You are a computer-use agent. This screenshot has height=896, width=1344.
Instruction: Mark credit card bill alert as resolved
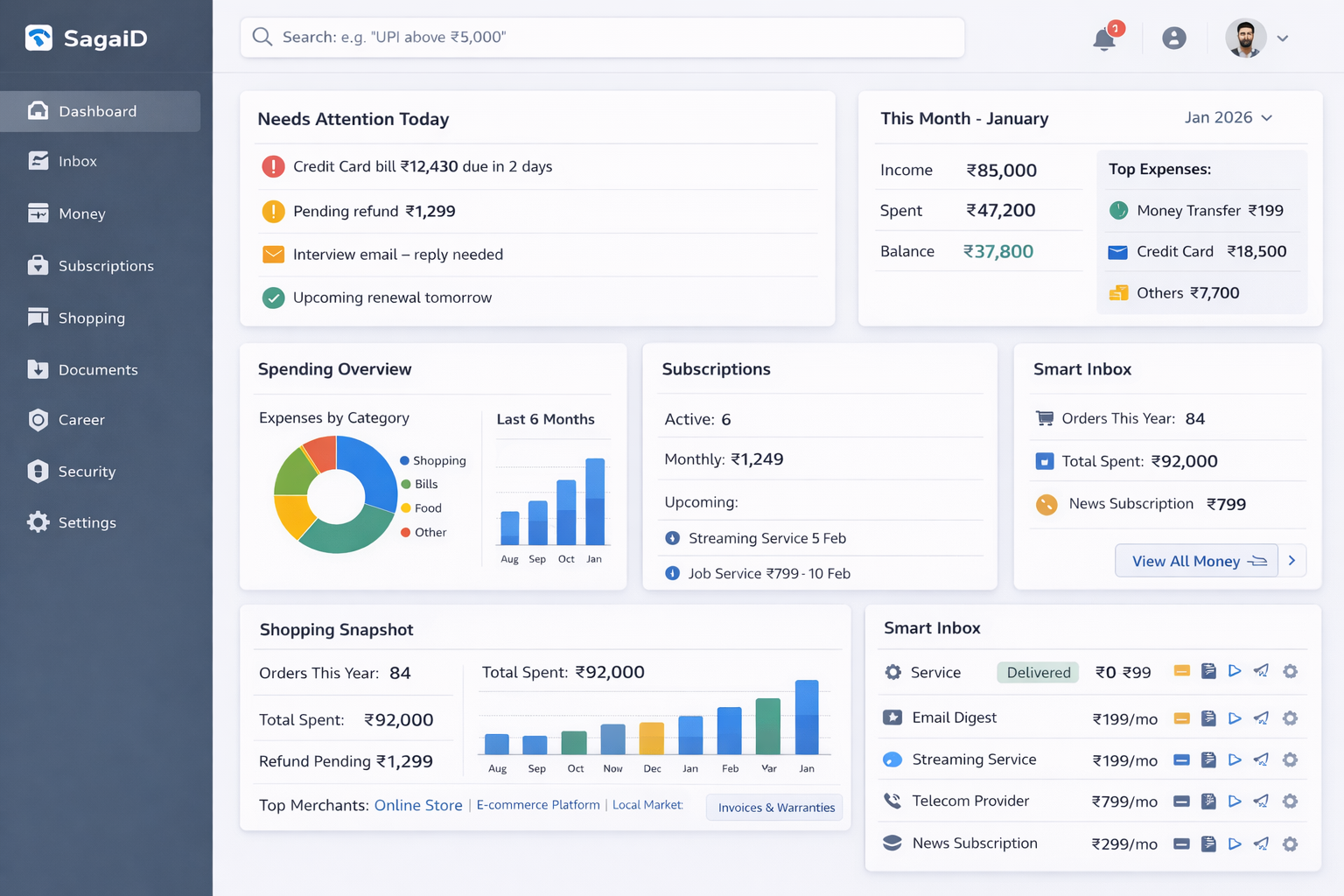[273, 166]
